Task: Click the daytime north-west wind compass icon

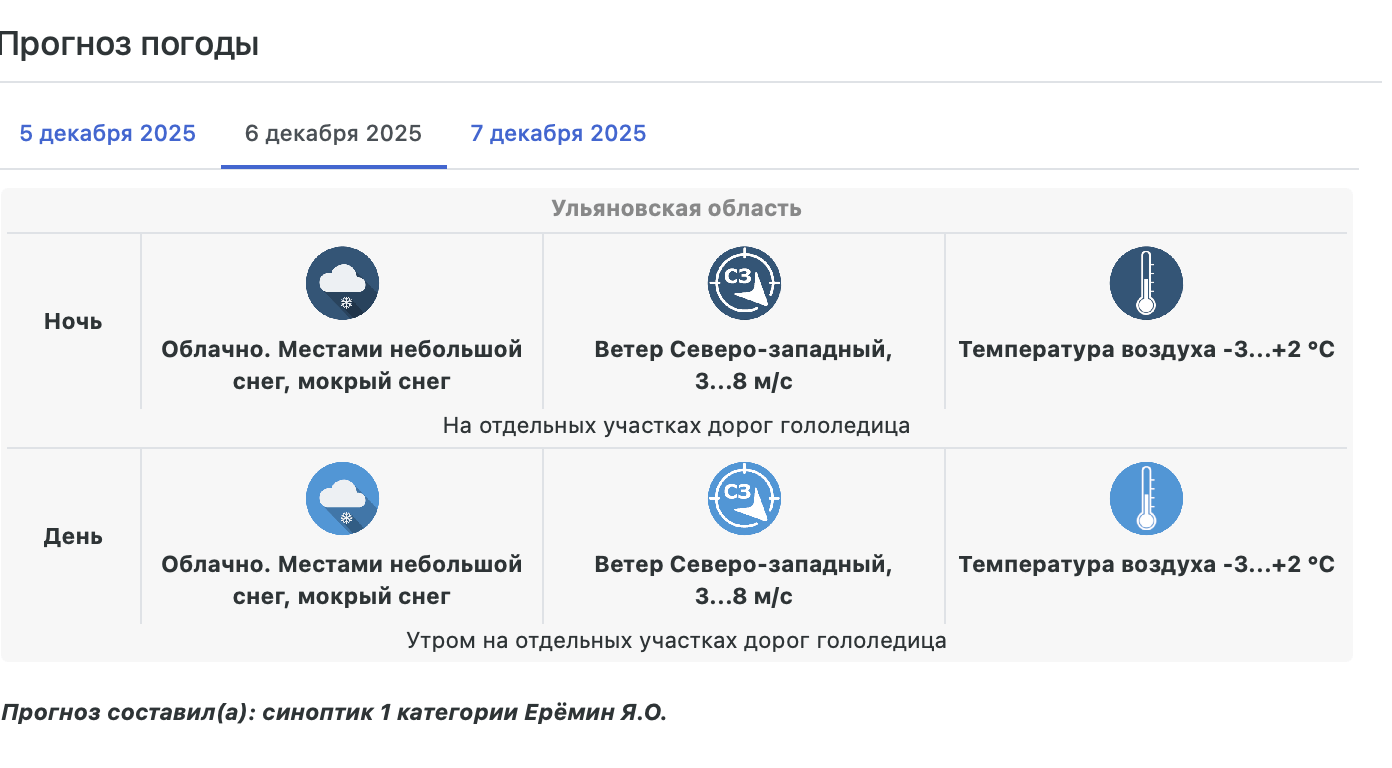Action: pyautogui.click(x=744, y=498)
